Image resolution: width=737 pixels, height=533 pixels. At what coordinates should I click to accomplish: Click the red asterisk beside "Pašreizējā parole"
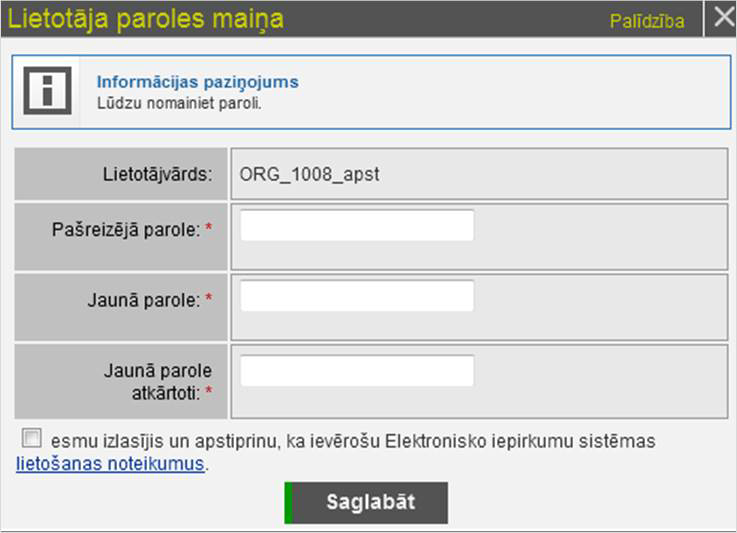click(x=209, y=230)
